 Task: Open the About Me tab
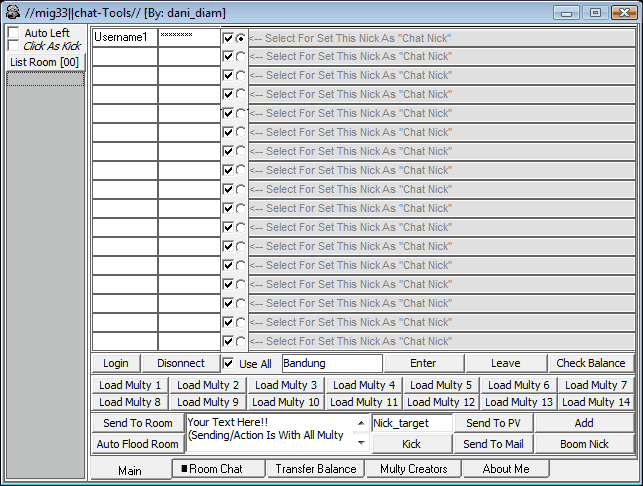click(506, 469)
